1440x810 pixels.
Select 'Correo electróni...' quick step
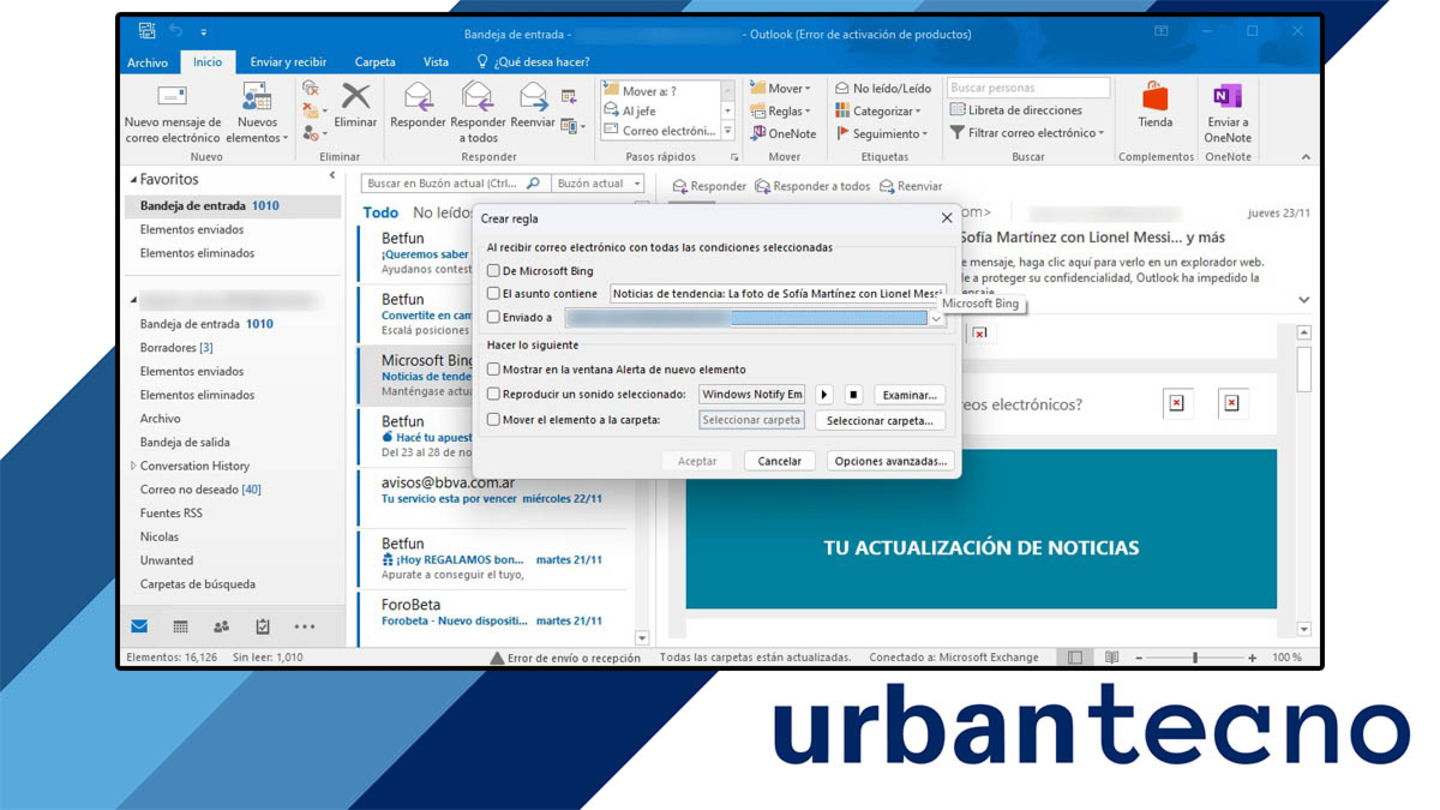660,130
